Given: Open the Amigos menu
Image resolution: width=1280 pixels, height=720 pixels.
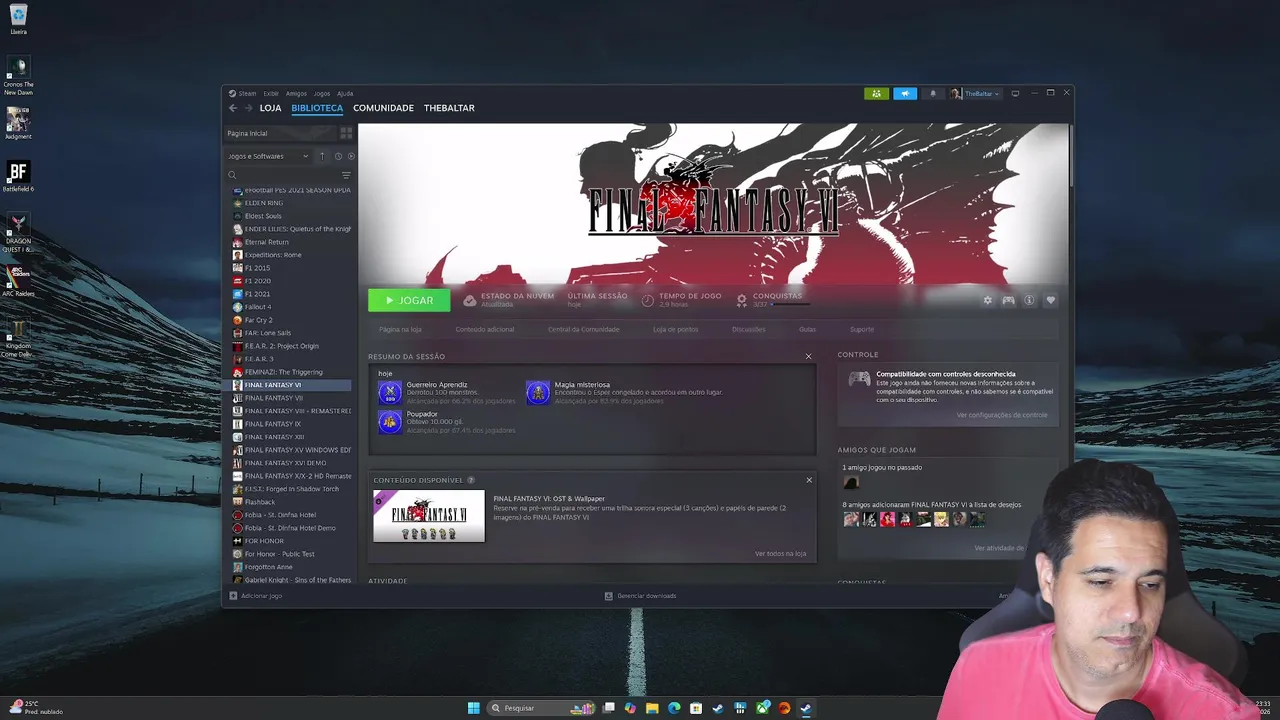Looking at the screenshot, I should pos(296,93).
